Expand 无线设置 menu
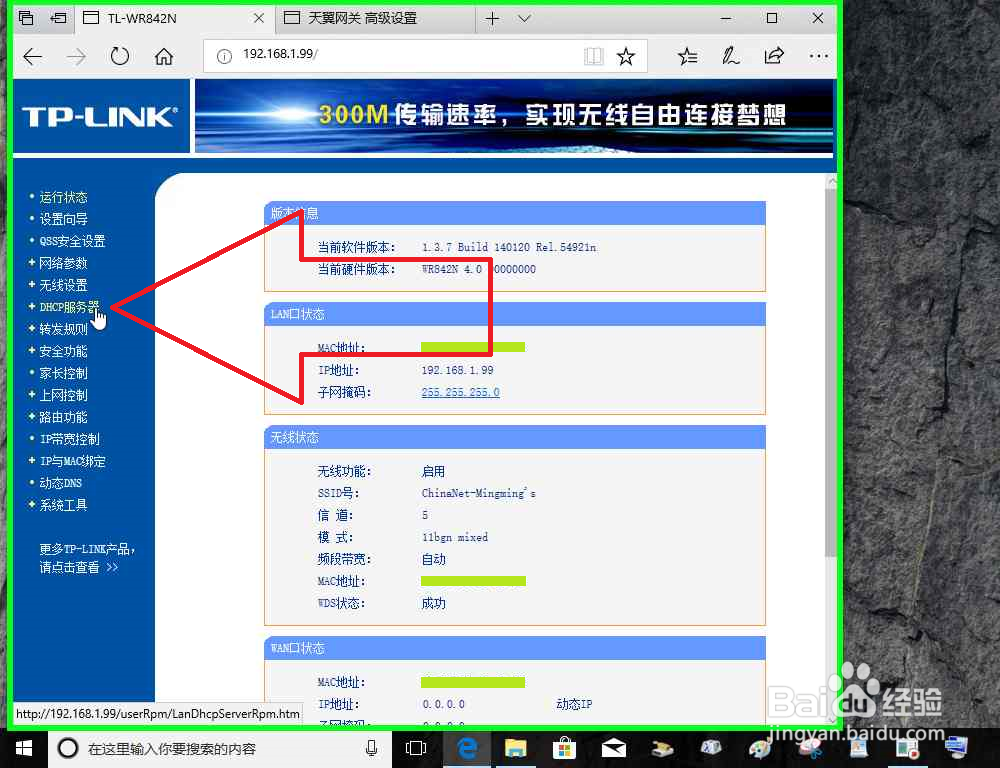 point(62,285)
